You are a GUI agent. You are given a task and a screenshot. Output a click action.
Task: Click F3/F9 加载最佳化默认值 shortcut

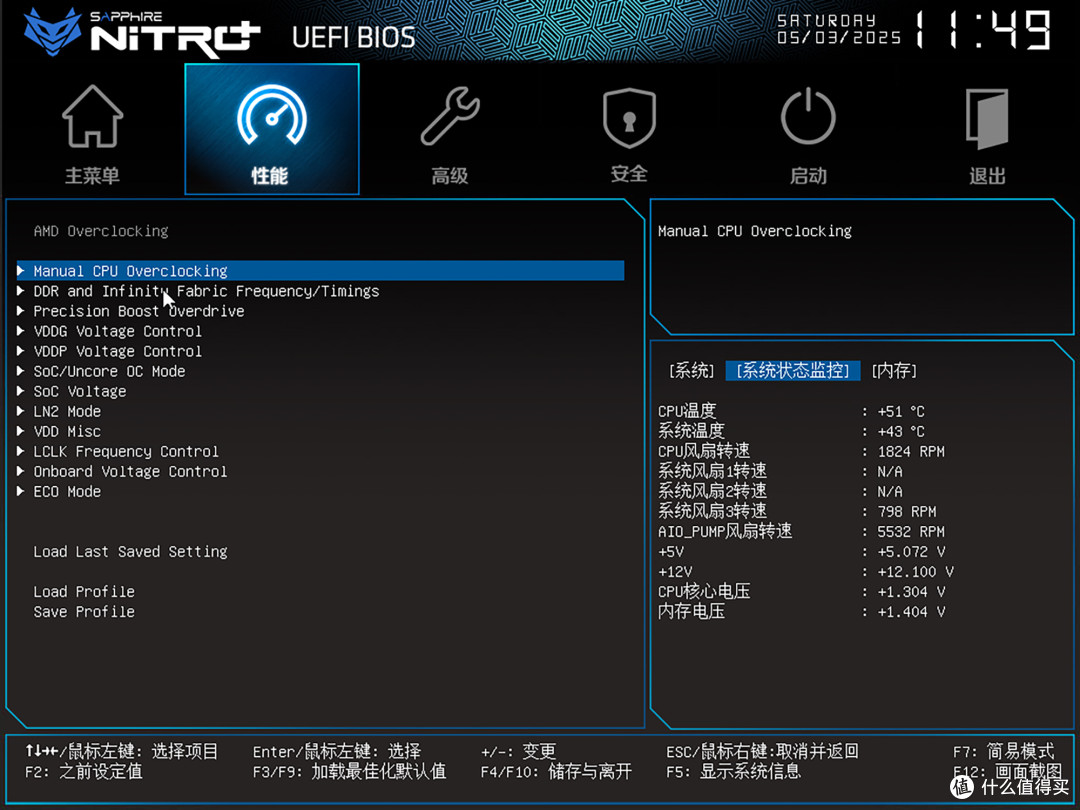pyautogui.click(x=349, y=771)
